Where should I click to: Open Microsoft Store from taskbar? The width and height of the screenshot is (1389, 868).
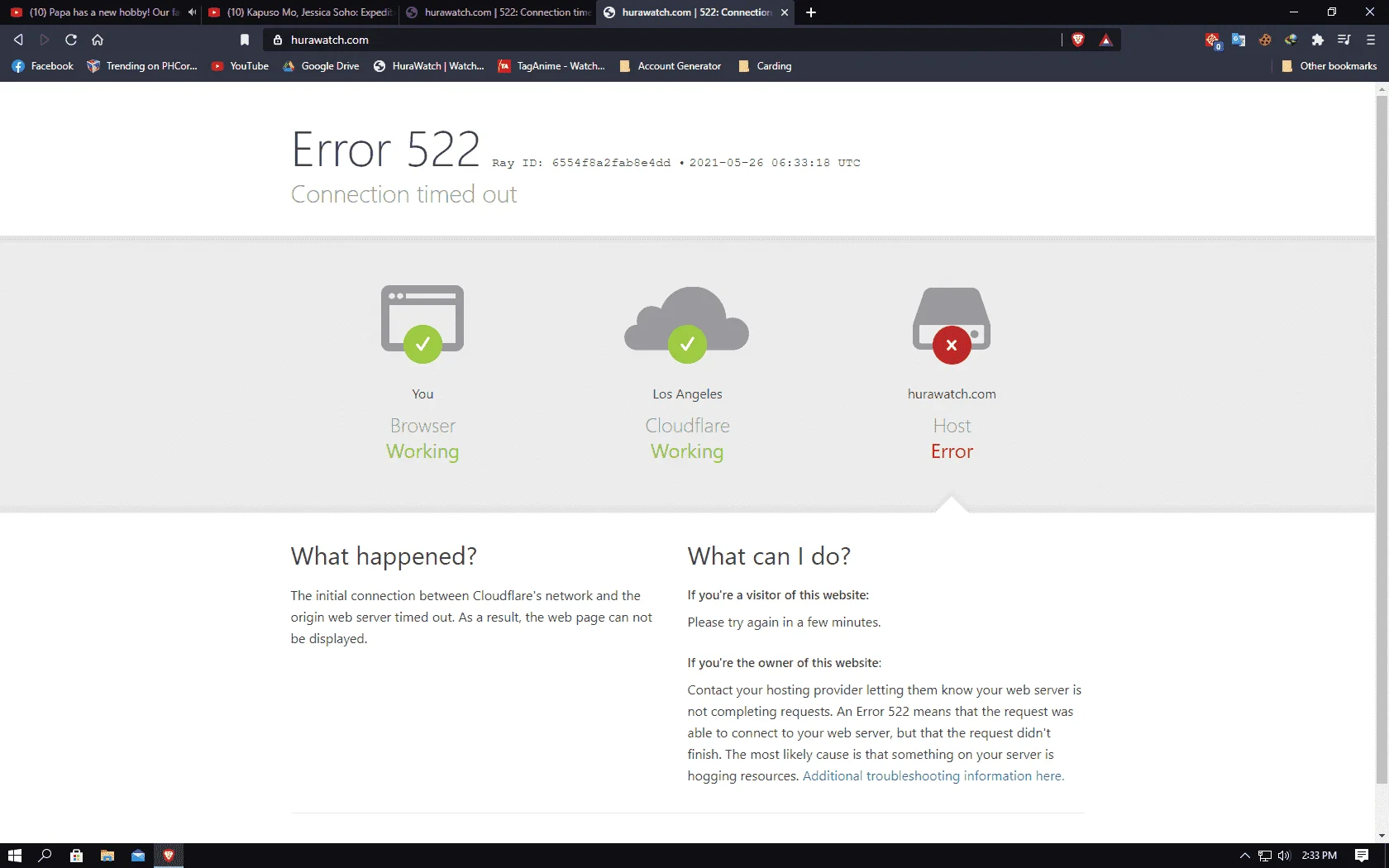(76, 856)
